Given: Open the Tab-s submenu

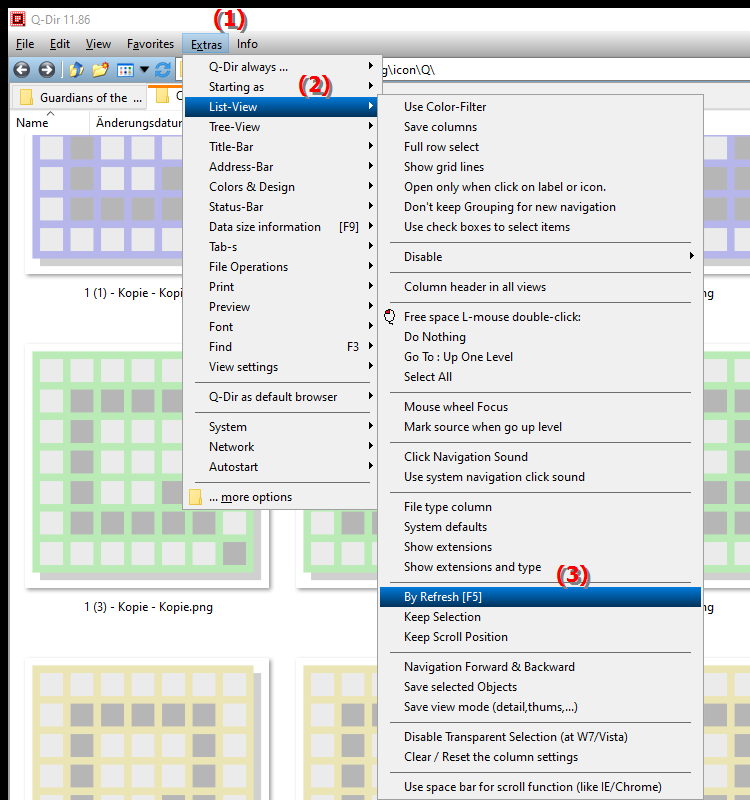Looking at the screenshot, I should point(282,247).
